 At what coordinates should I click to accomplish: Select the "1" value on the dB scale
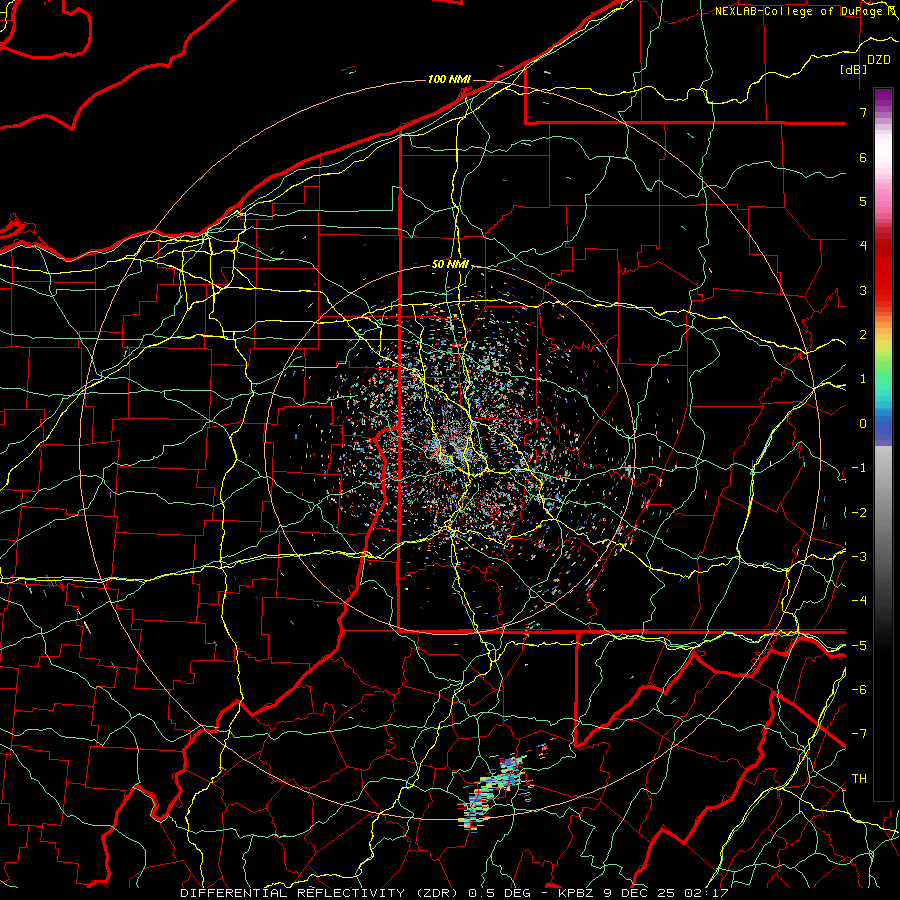tap(863, 379)
